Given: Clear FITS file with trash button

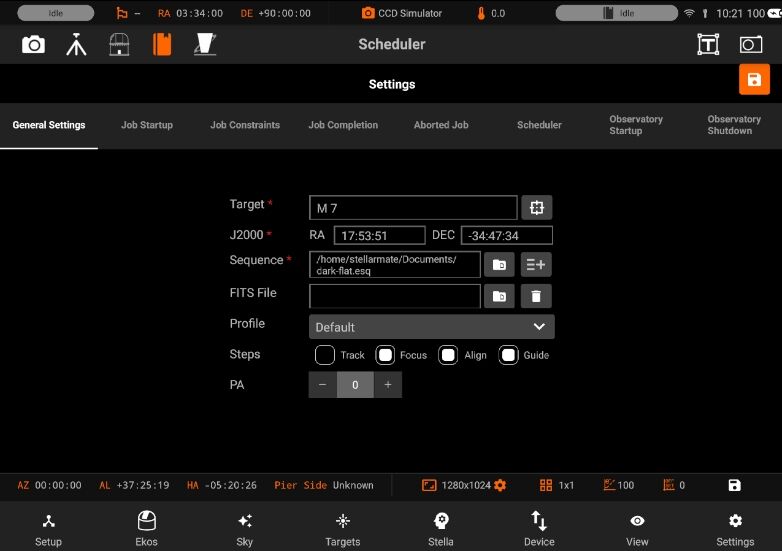Looking at the screenshot, I should point(536,296).
